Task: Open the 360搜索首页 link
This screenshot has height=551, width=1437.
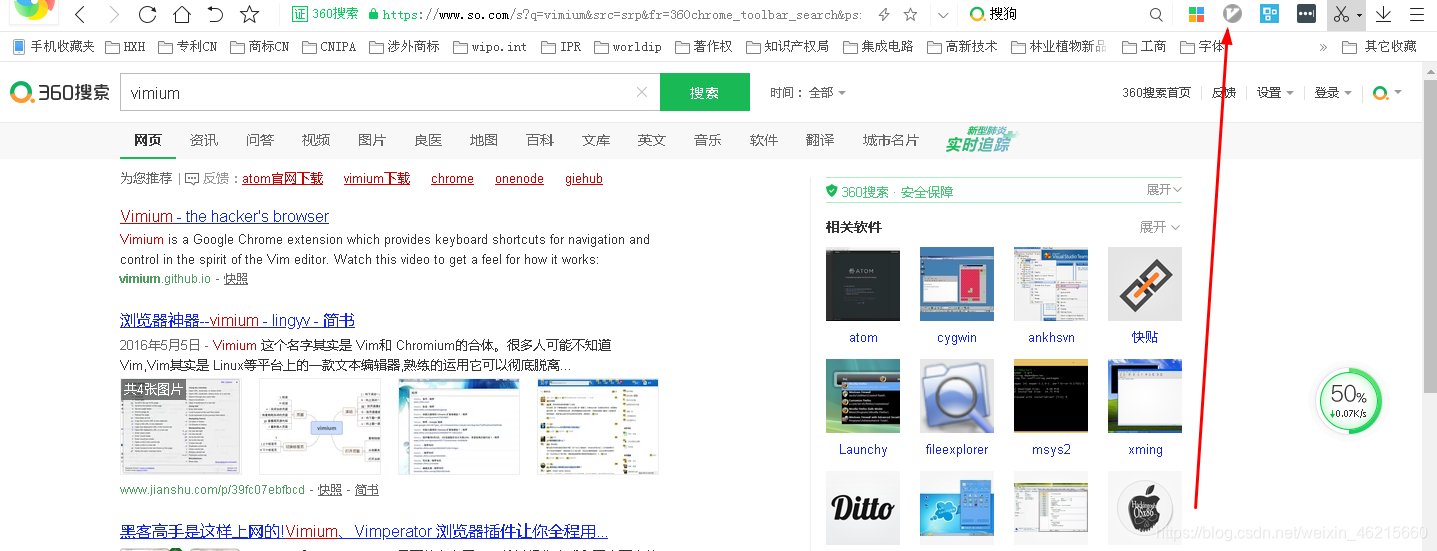Action: (1156, 92)
